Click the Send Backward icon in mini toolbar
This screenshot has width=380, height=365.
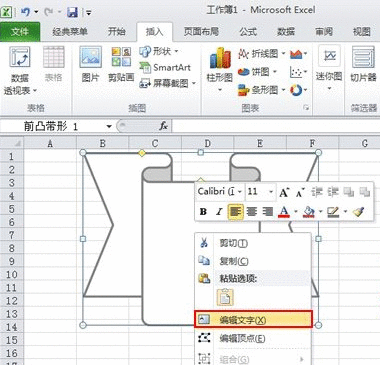point(365,192)
